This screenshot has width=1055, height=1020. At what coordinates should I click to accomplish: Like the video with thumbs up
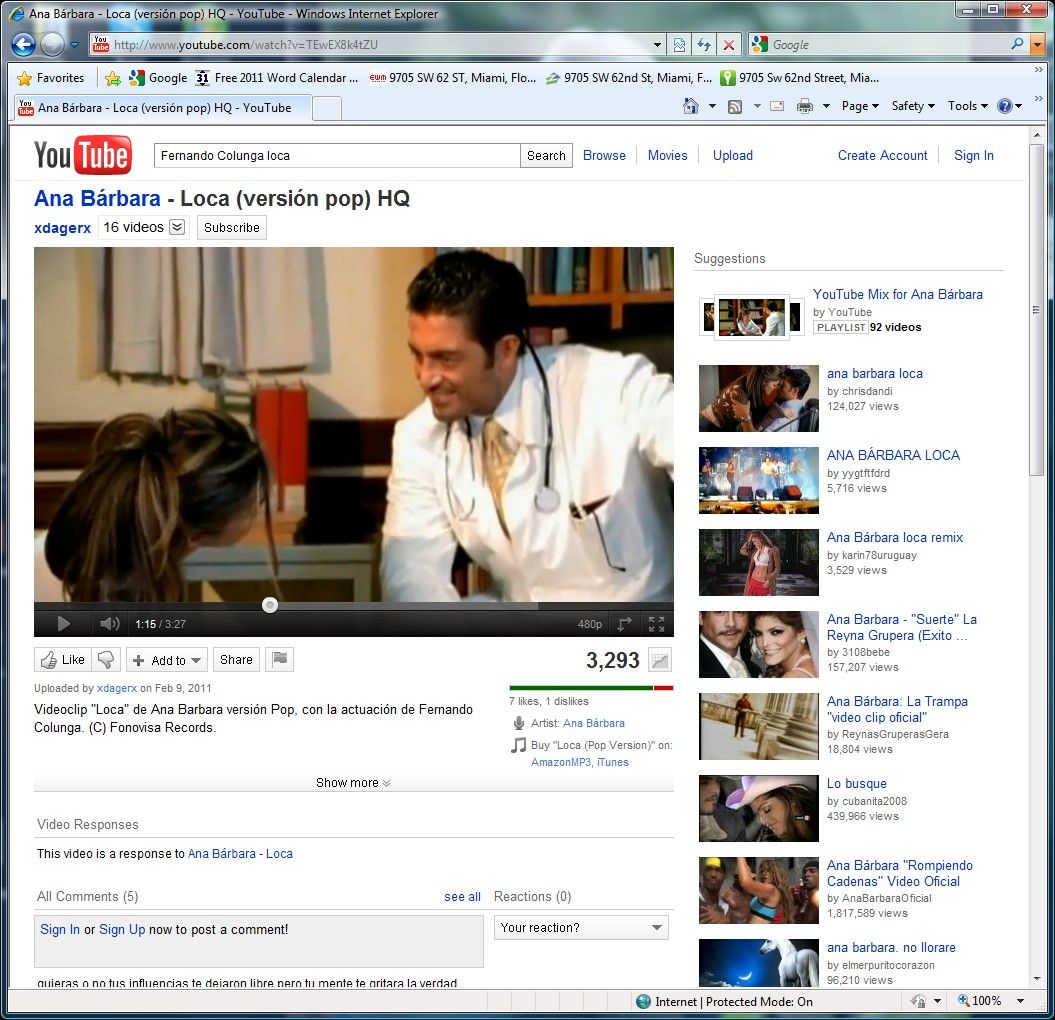tap(62, 660)
